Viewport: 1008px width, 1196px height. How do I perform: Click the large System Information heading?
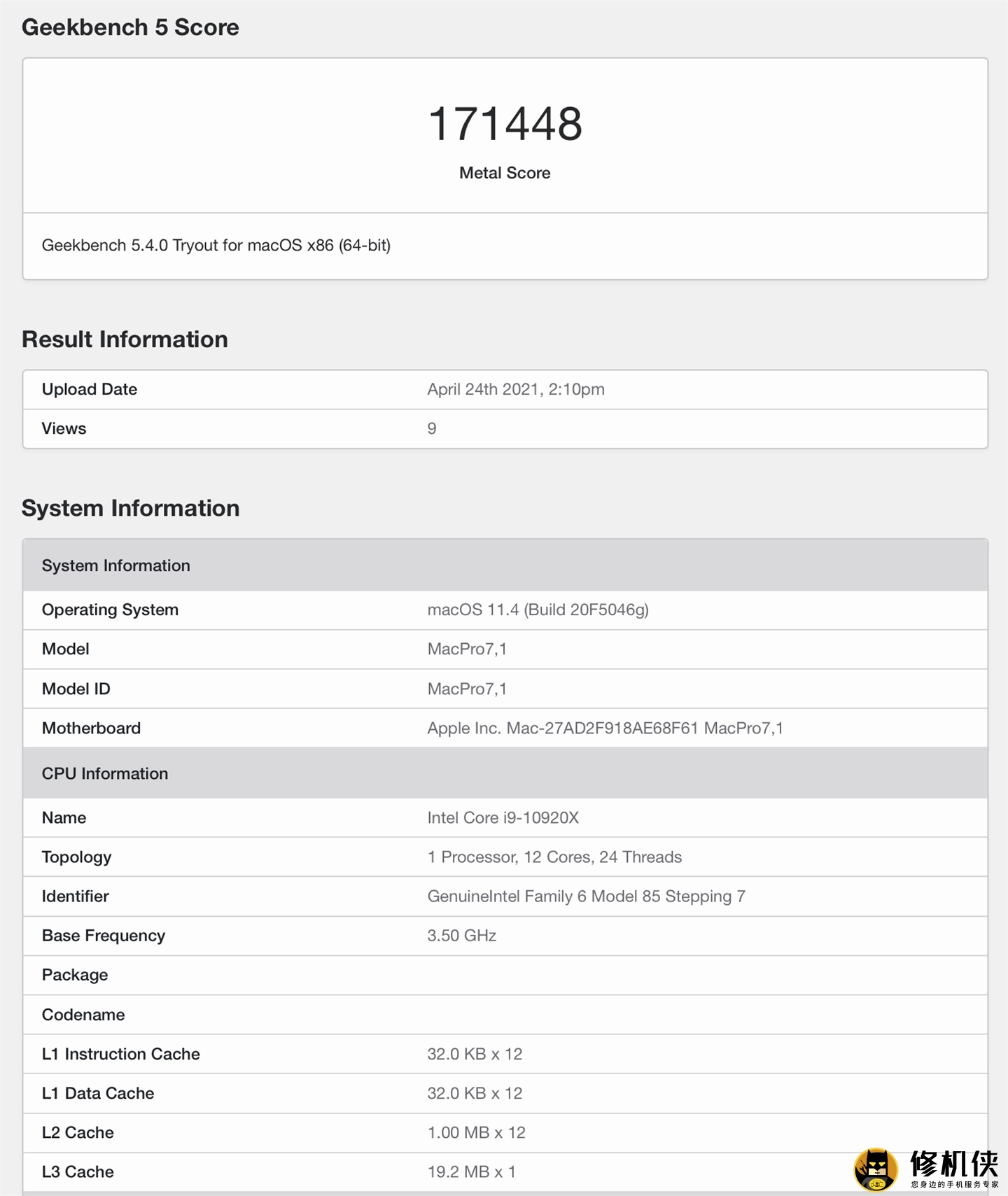130,508
